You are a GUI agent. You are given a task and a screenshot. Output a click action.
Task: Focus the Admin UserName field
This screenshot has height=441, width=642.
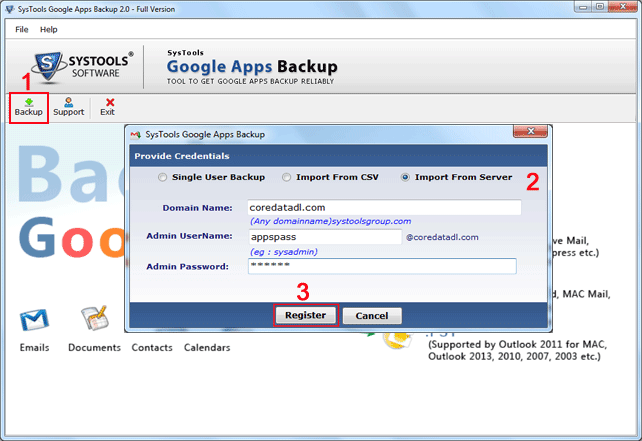pyautogui.click(x=325, y=237)
